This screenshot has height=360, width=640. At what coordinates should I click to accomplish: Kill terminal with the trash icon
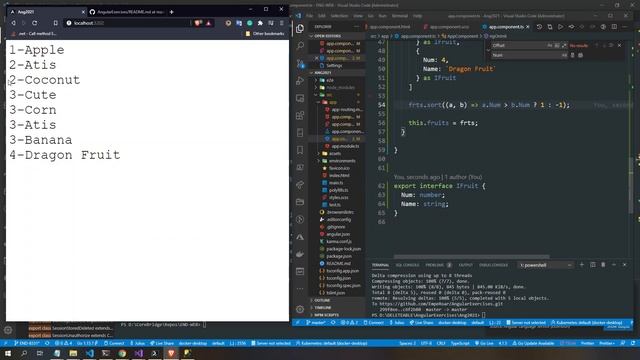pyautogui.click(x=603, y=265)
